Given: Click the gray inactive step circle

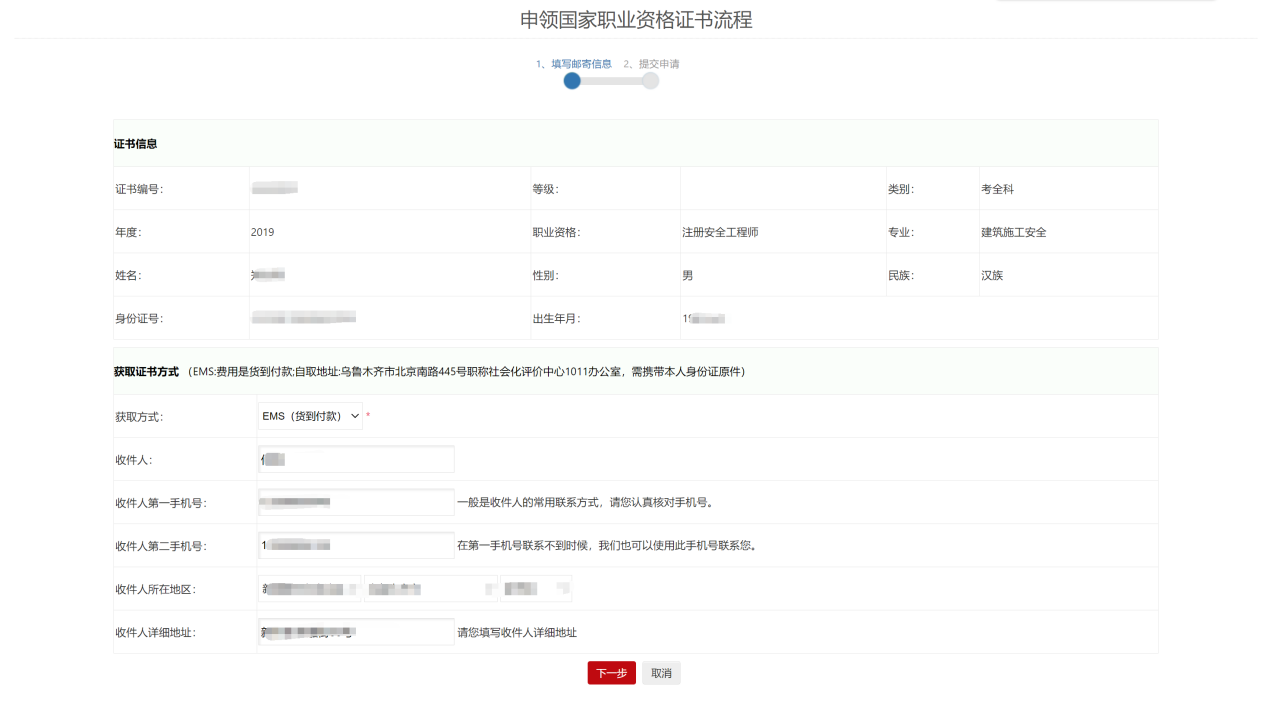Looking at the screenshot, I should 650,81.
